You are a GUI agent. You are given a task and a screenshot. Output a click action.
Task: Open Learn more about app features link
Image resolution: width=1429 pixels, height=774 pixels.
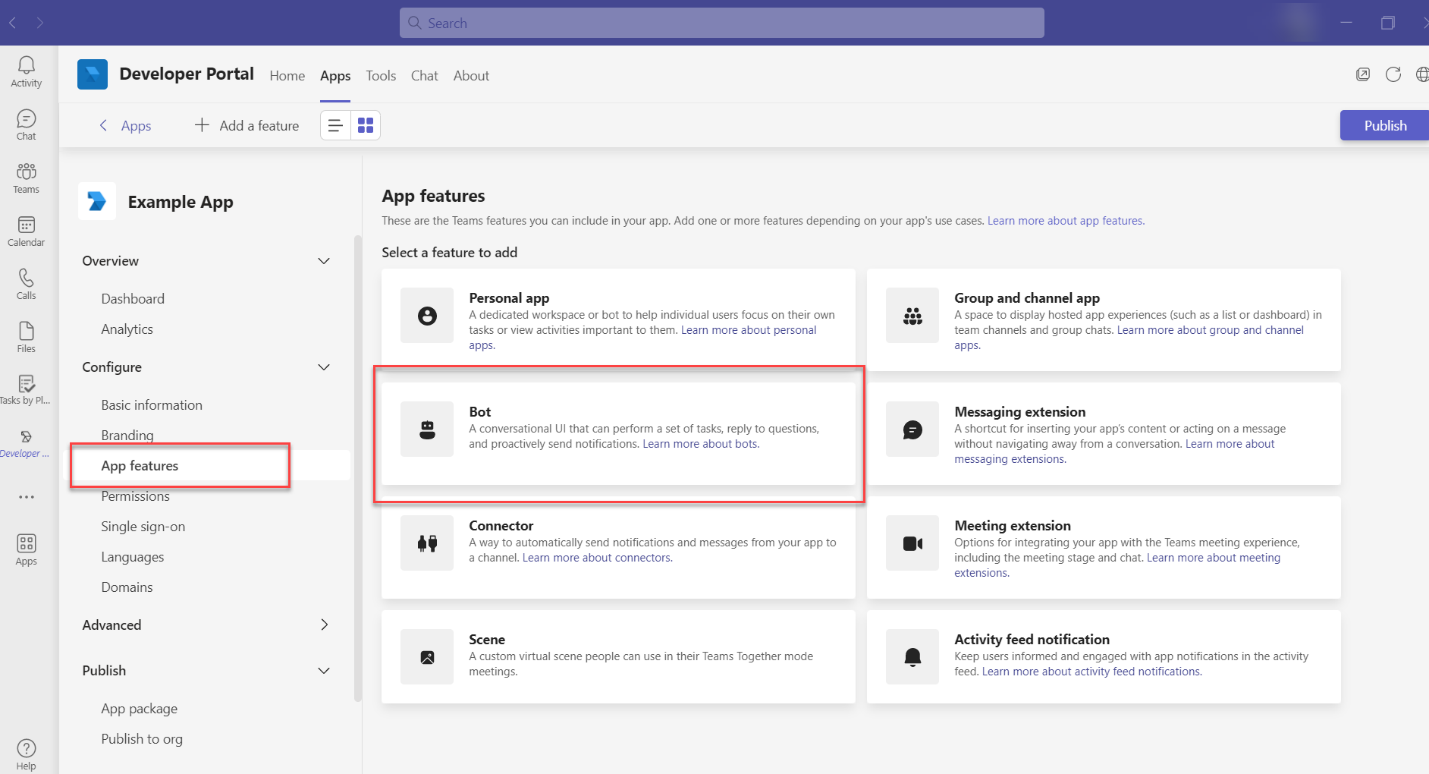coord(1066,220)
